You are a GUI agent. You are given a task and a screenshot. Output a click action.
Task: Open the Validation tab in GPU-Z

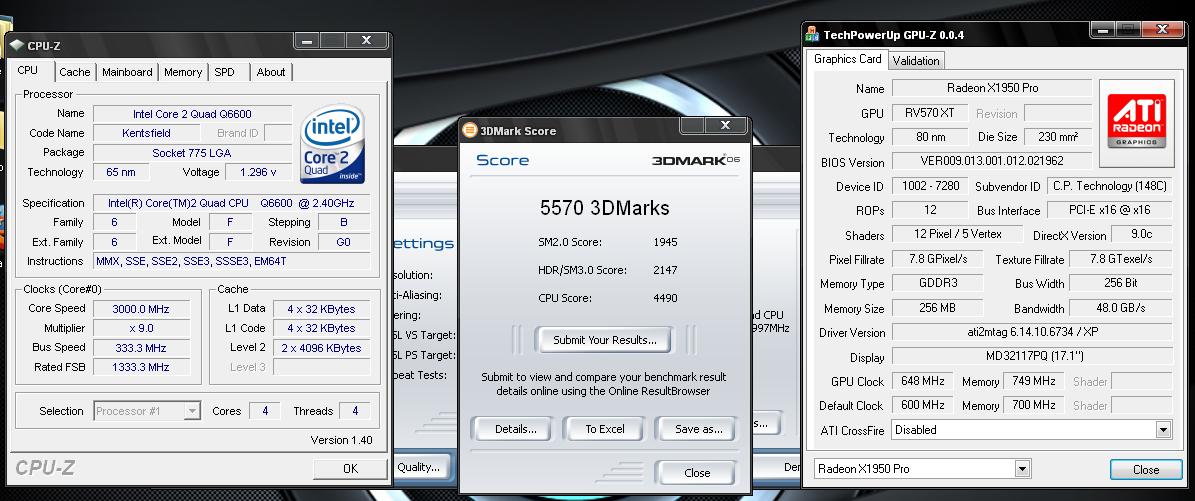click(915, 61)
